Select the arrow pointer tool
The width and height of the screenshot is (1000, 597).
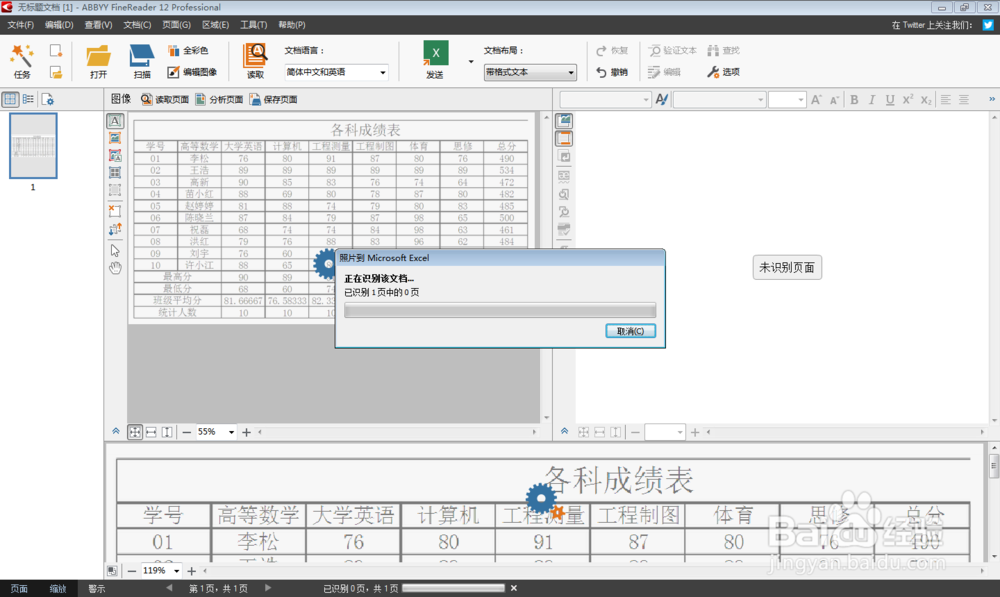(x=115, y=251)
